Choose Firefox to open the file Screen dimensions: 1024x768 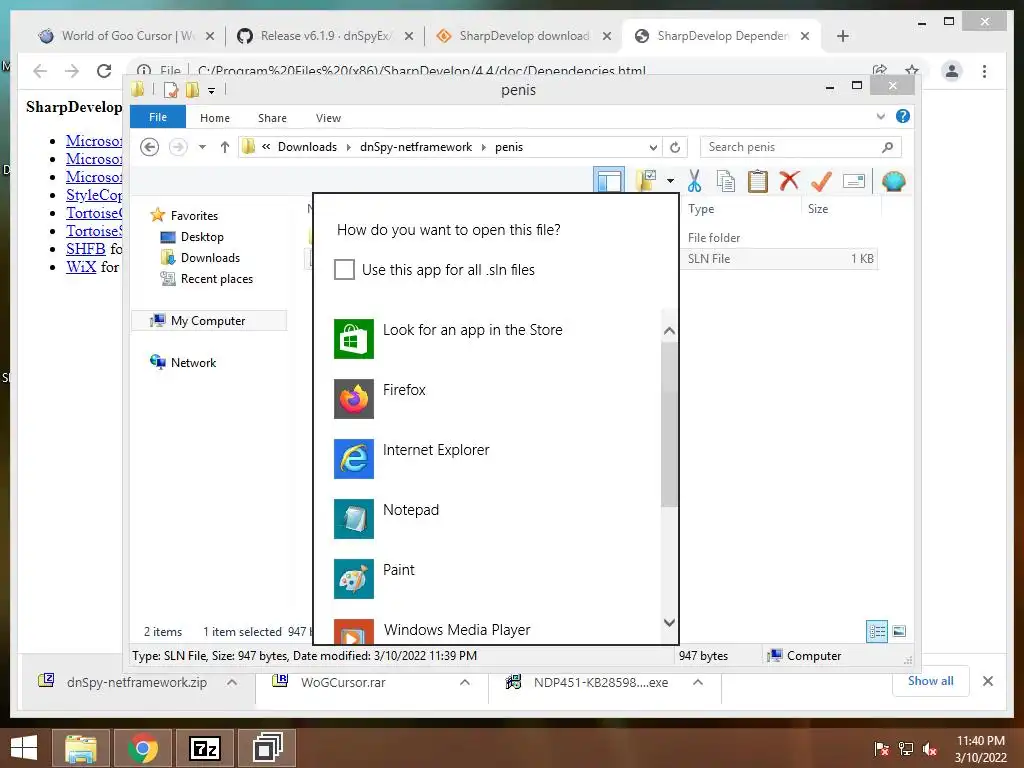(x=496, y=398)
